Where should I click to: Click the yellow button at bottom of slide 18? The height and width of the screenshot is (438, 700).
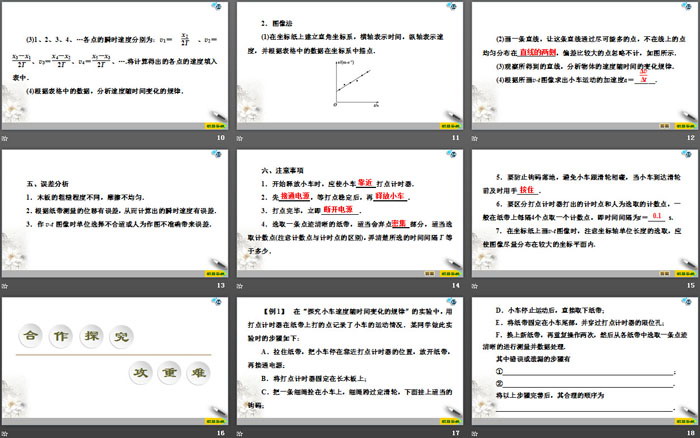(685, 421)
